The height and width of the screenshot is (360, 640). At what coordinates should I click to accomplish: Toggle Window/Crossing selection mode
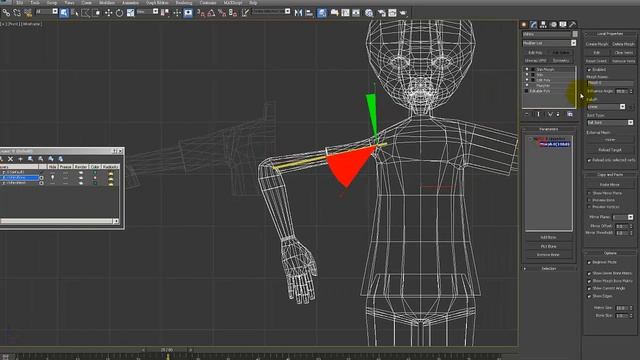click(x=96, y=13)
